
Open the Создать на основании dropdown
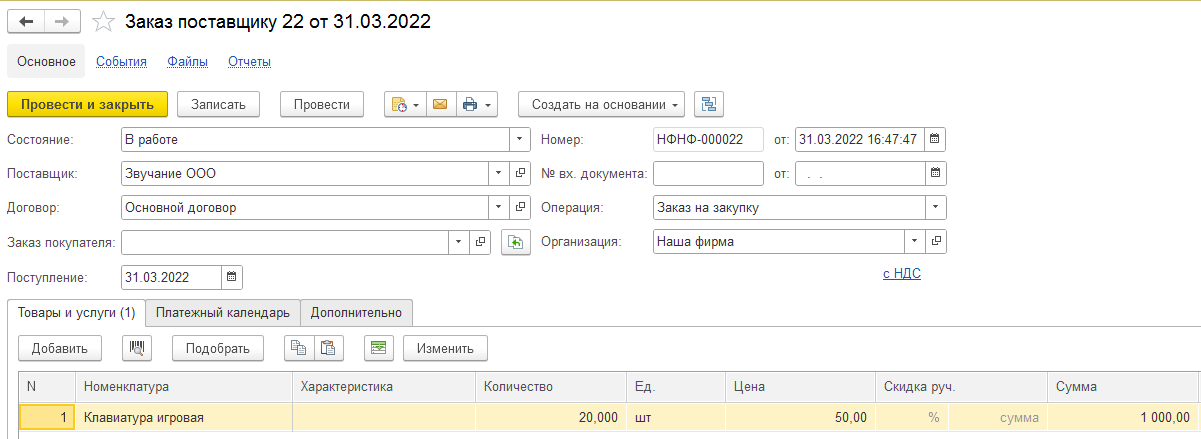[601, 104]
